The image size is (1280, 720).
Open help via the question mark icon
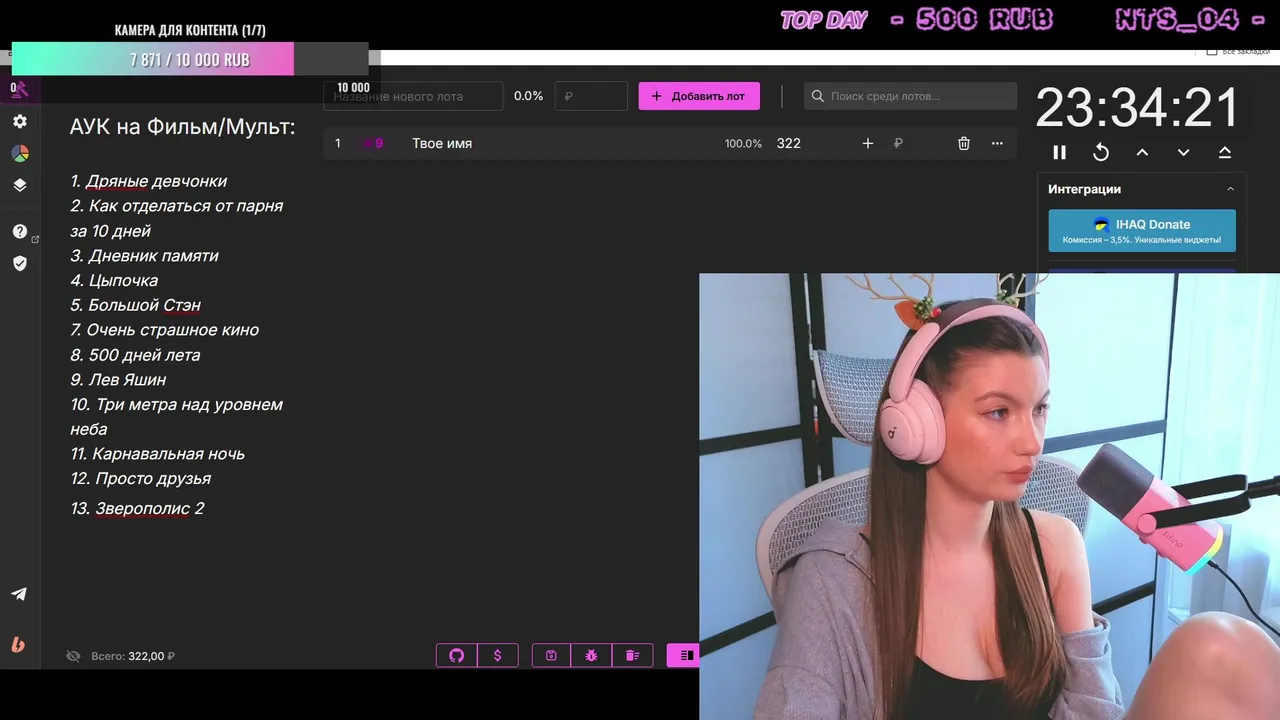(20, 231)
